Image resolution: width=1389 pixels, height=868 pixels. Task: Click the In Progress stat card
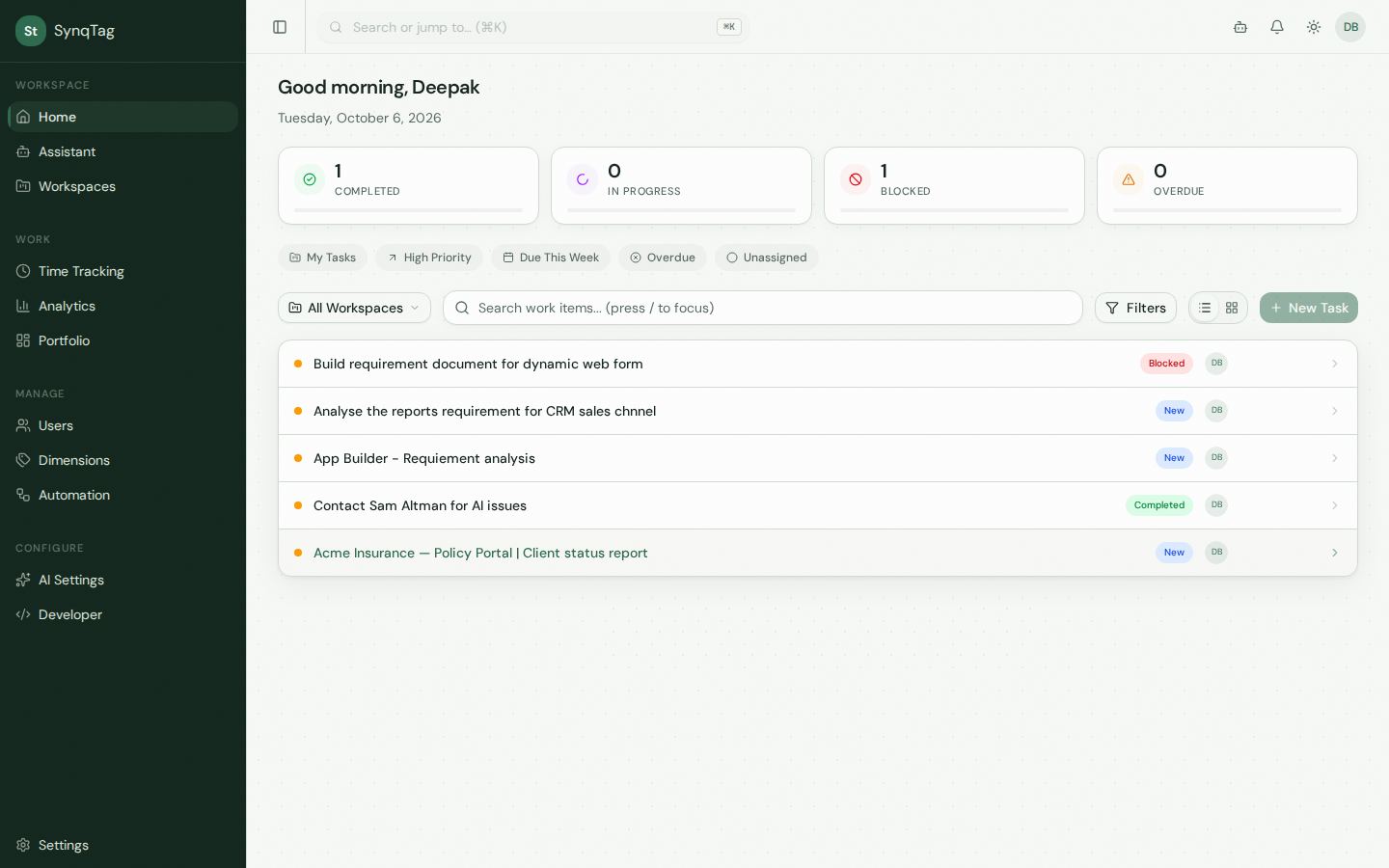click(681, 185)
